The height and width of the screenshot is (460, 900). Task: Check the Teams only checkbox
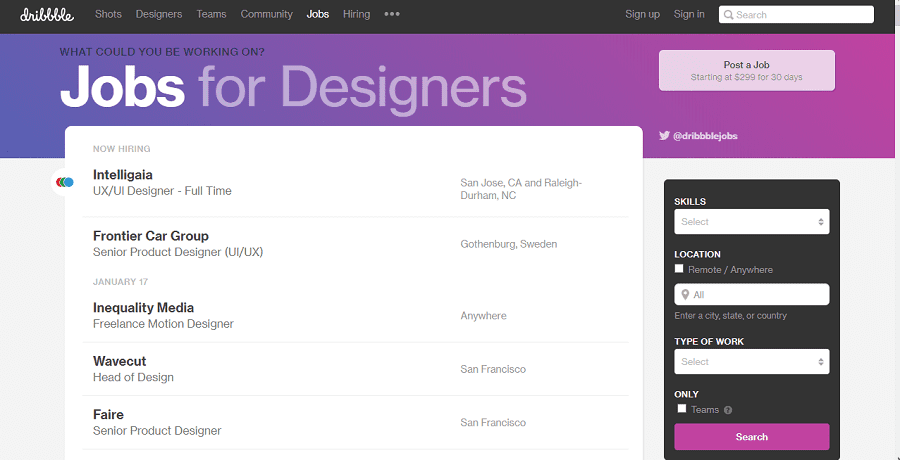point(682,408)
